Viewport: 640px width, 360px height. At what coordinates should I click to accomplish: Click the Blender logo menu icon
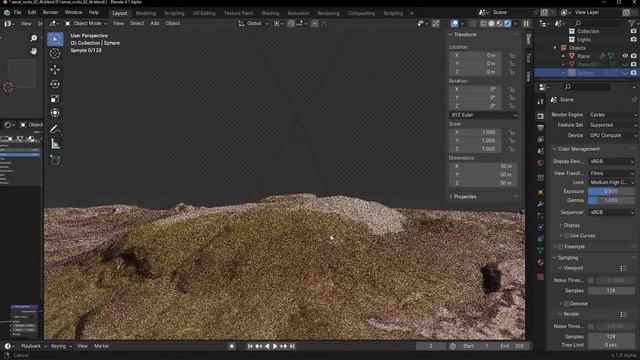7,13
